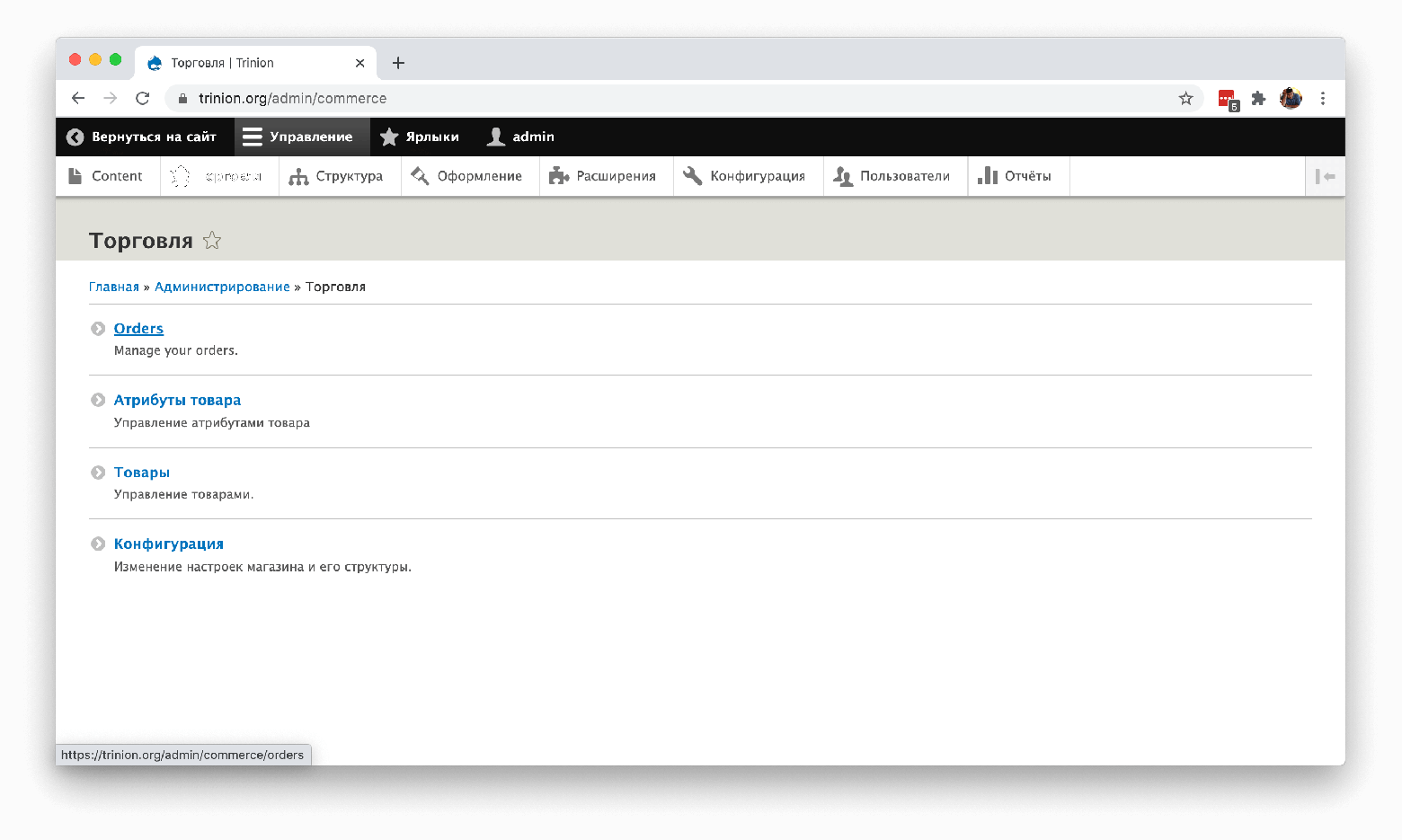
Task: Open the Оформление menu item
Action: (x=469, y=176)
